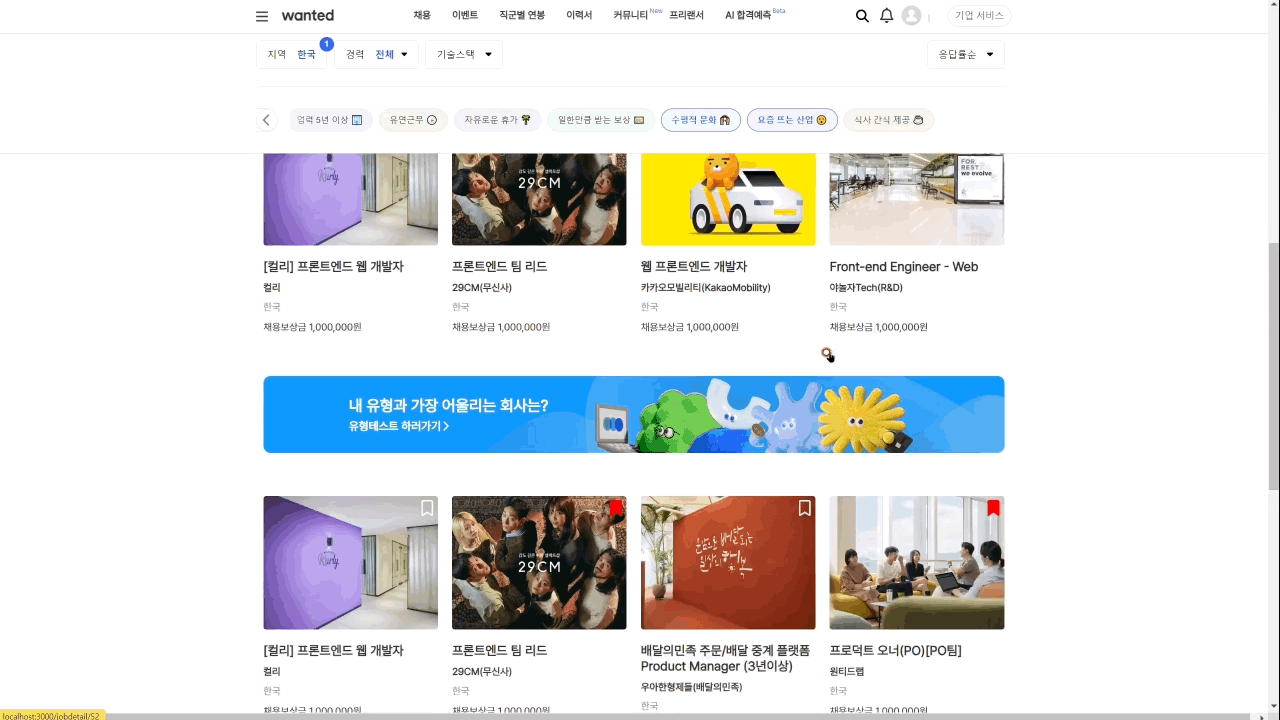The width and height of the screenshot is (1280, 720).
Task: Click the wanted logo
Action: 308,16
